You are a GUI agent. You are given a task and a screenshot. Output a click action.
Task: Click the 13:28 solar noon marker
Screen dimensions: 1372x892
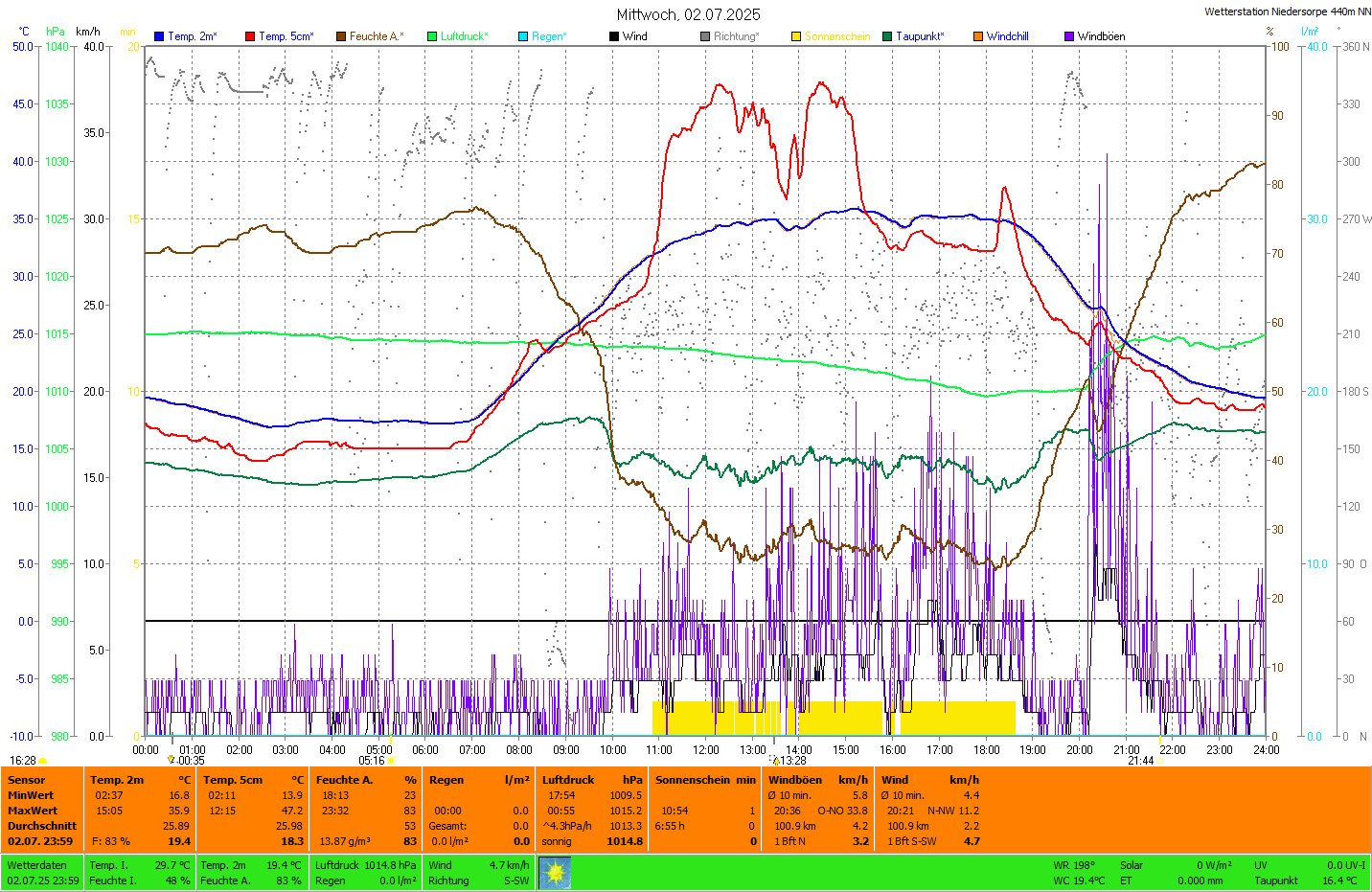pyautogui.click(x=776, y=761)
